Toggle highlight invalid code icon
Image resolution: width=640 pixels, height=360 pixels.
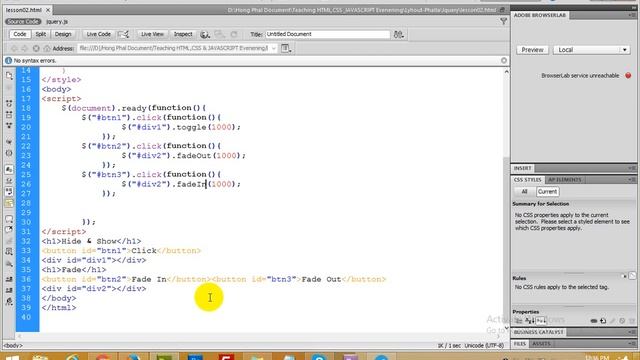coord(9,180)
